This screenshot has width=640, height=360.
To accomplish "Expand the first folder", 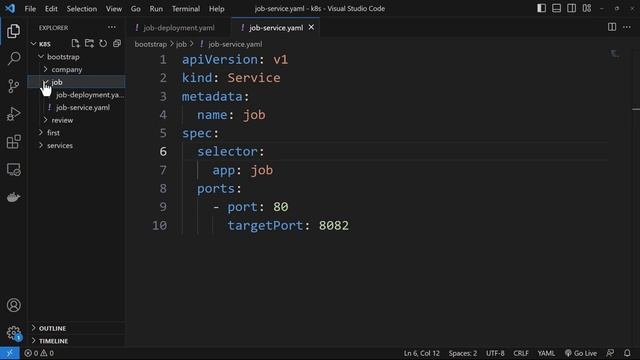I will (41, 133).
